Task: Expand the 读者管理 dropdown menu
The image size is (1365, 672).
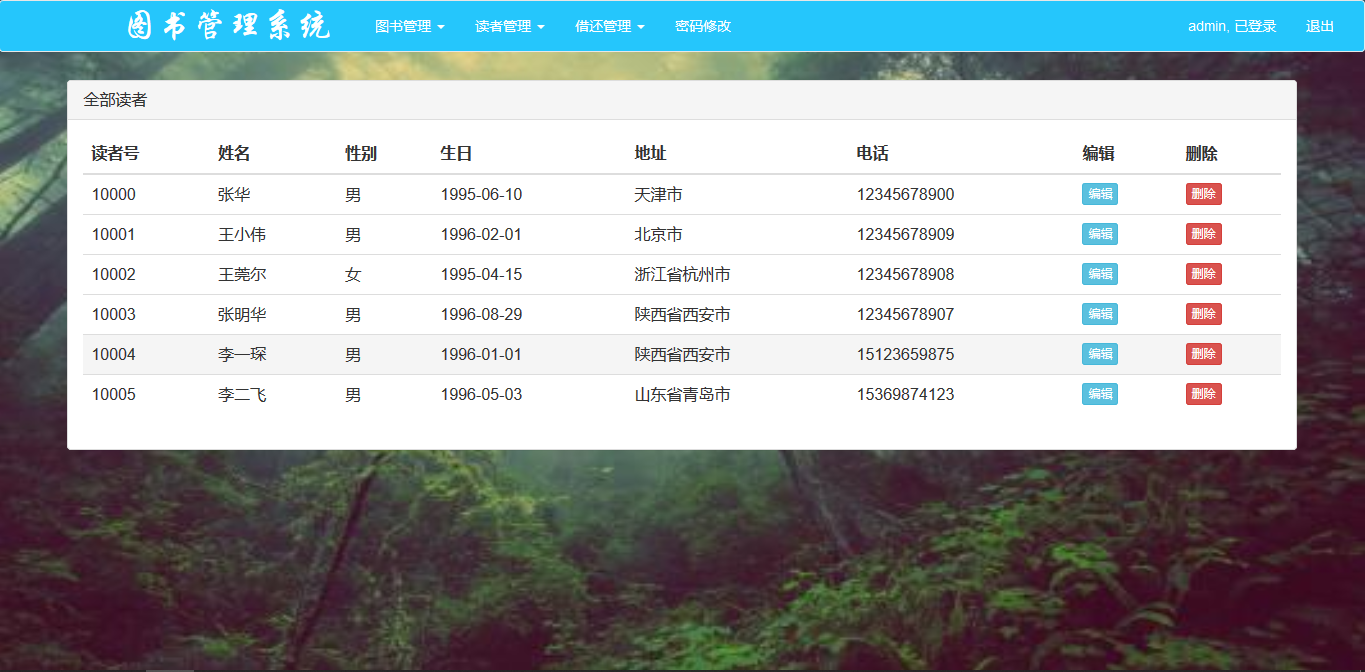Action: click(509, 26)
